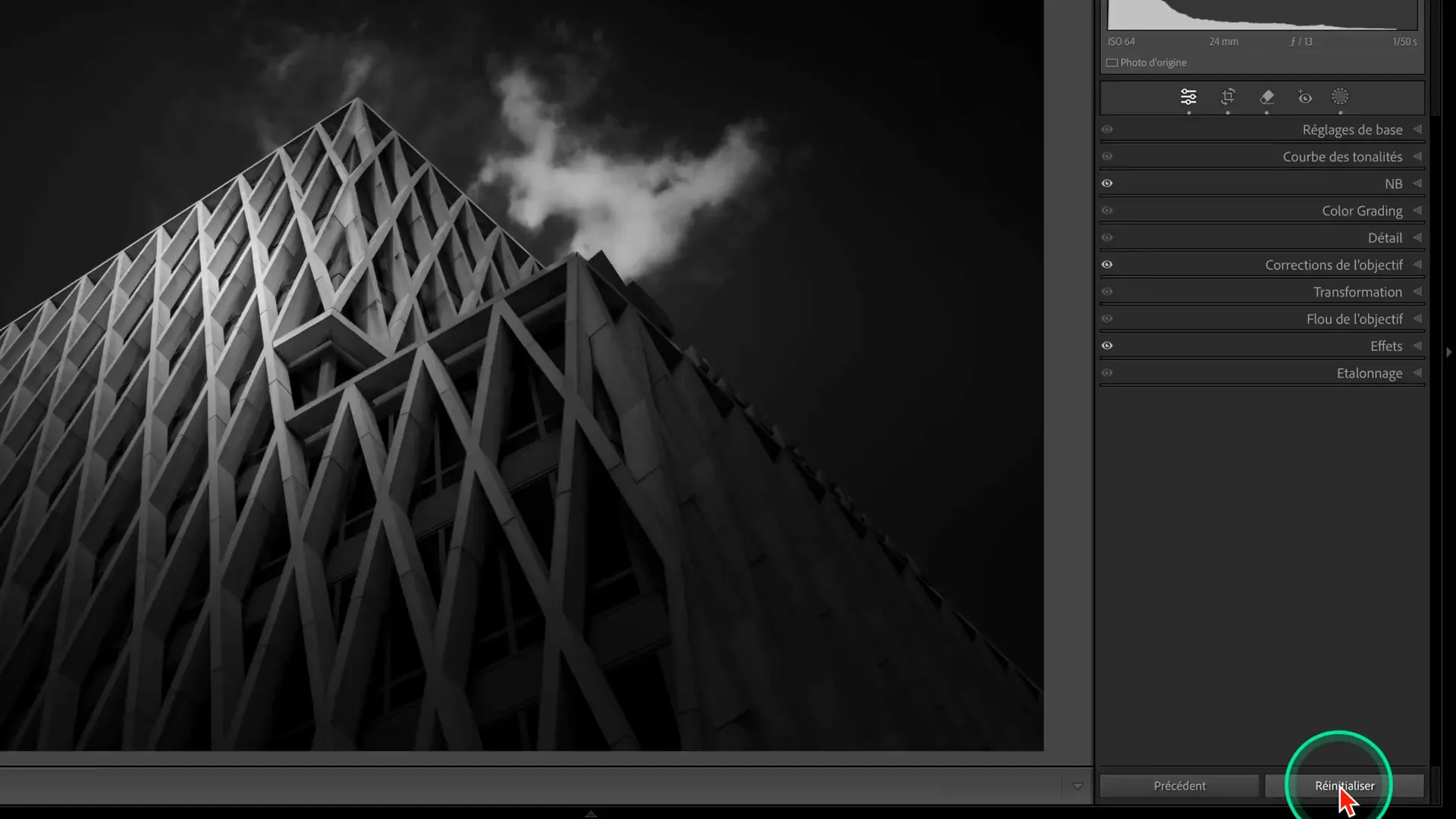Expand Transformation panel triangle
The width and height of the screenshot is (1456, 819).
click(1417, 292)
